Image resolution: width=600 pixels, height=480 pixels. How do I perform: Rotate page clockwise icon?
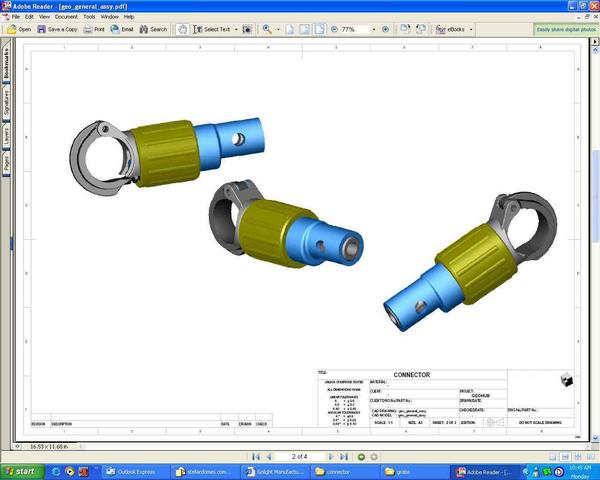[405, 29]
